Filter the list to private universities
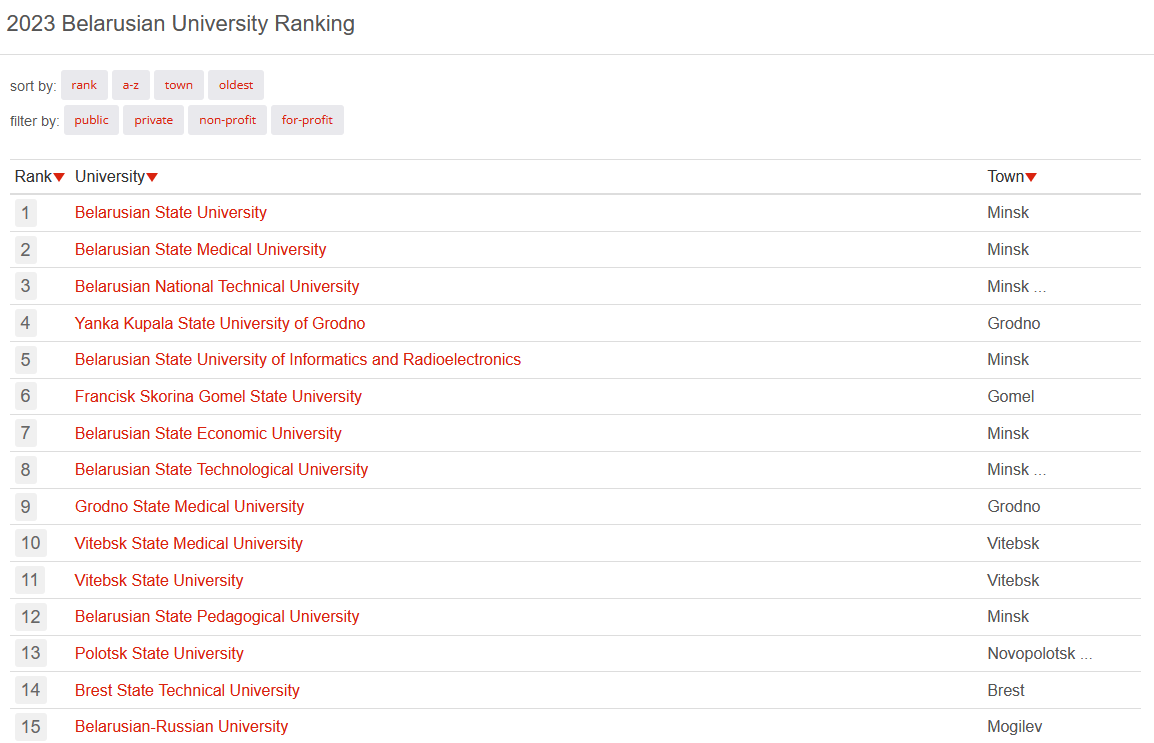Image resolution: width=1154 pixels, height=743 pixels. [x=154, y=121]
